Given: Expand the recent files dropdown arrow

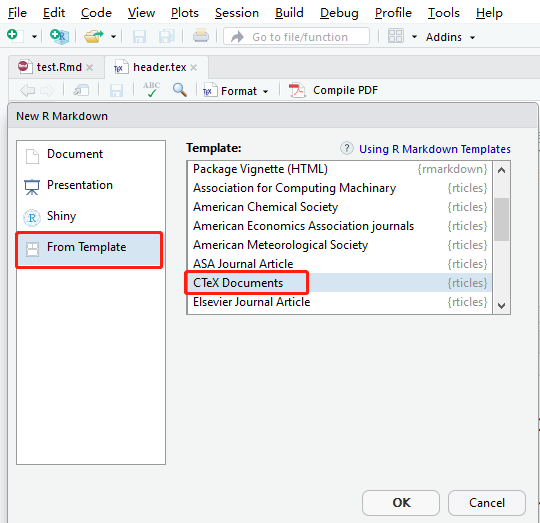Looking at the screenshot, I should point(113,36).
